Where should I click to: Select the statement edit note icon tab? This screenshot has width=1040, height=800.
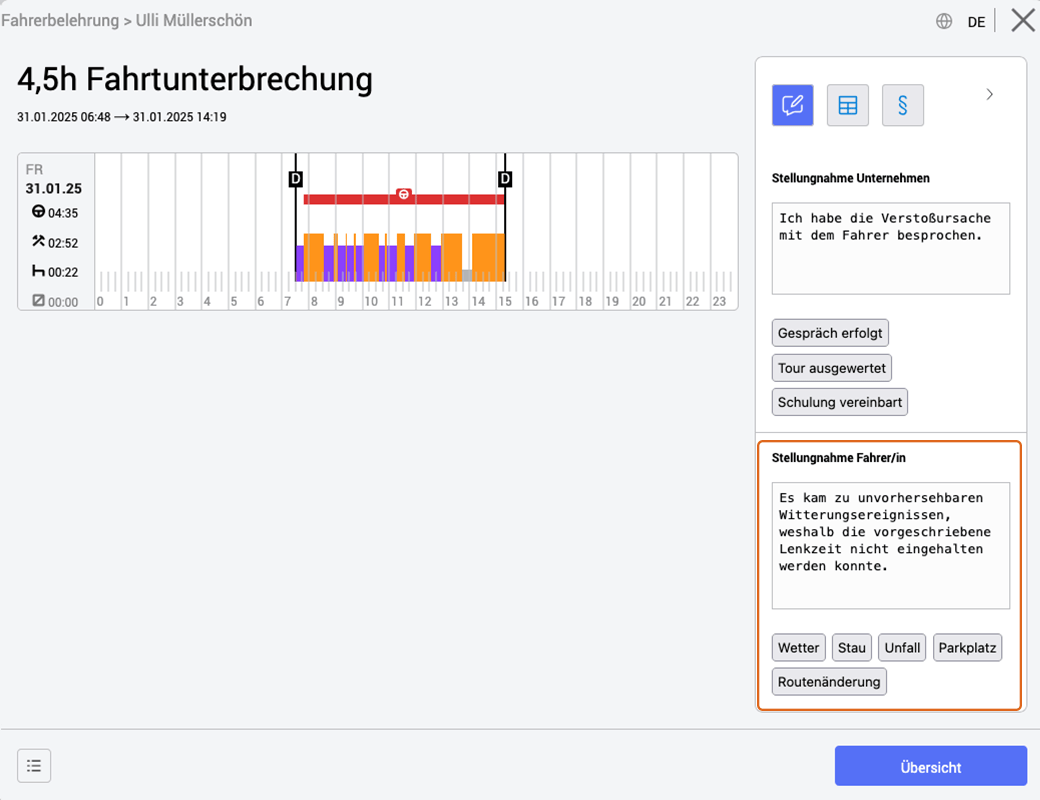pos(793,105)
